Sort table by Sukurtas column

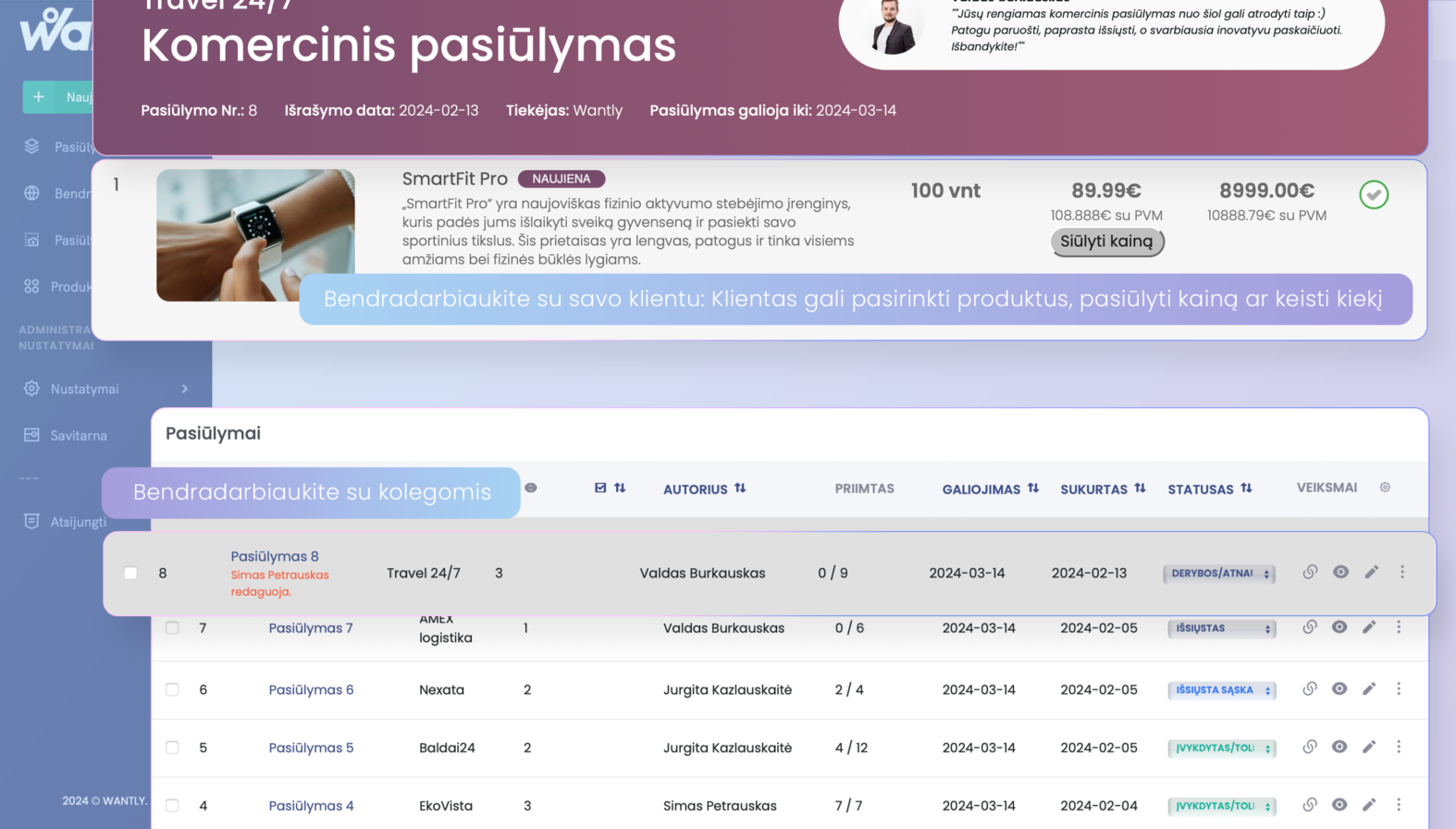pyautogui.click(x=1103, y=489)
